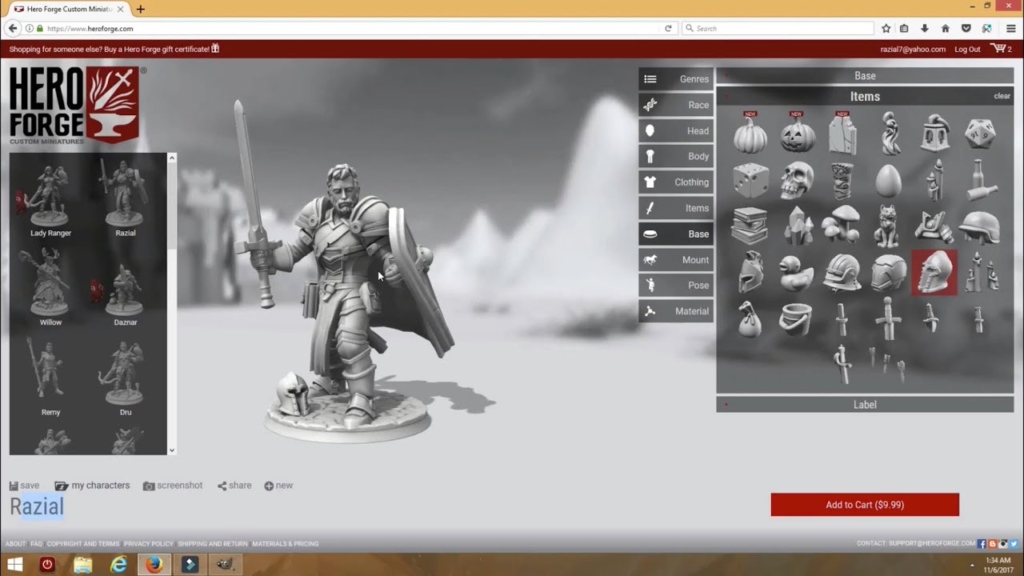The width and height of the screenshot is (1024, 576).
Task: Take a screenshot of the miniature
Action: pos(173,485)
